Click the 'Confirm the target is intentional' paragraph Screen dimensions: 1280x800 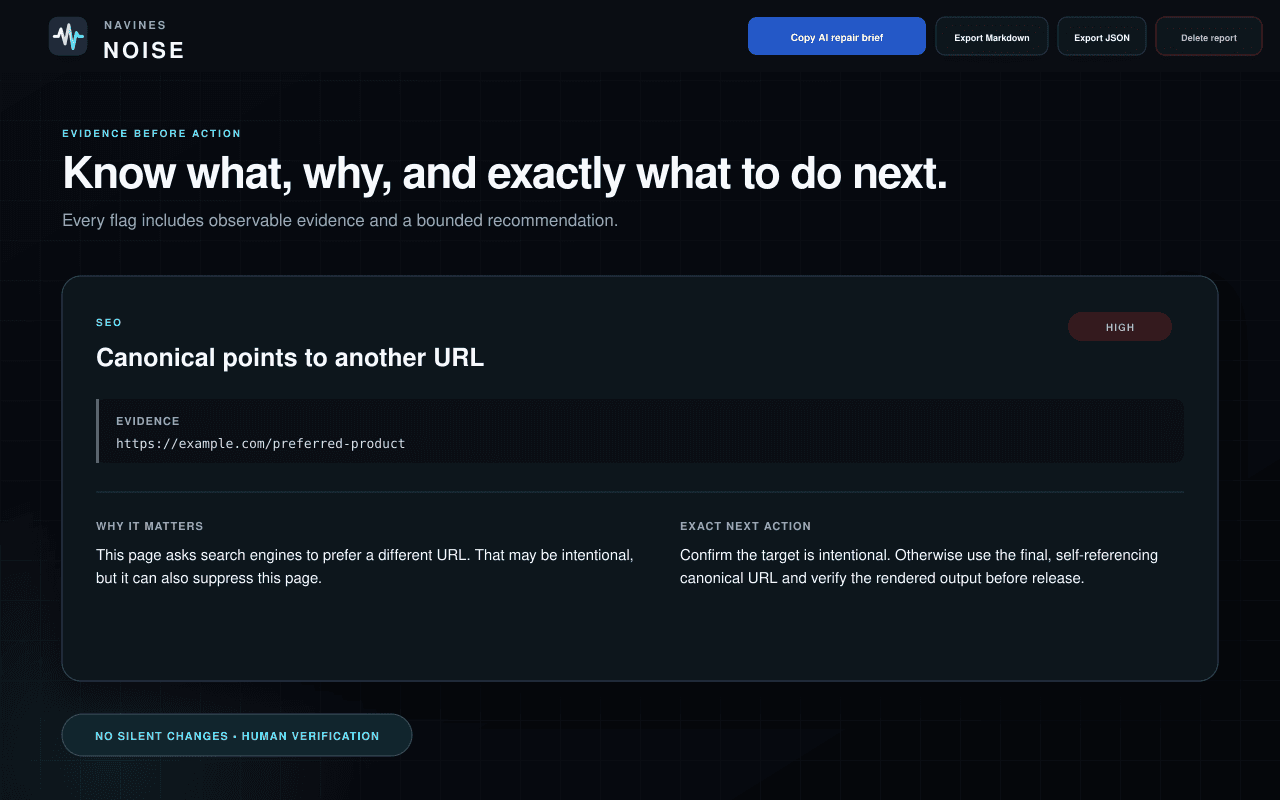[919, 566]
